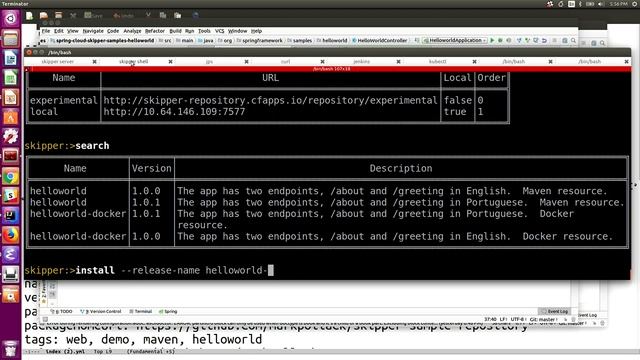Switch to kubectl terminal tab
Image resolution: width=640 pixels, height=360 pixels.
click(x=438, y=62)
